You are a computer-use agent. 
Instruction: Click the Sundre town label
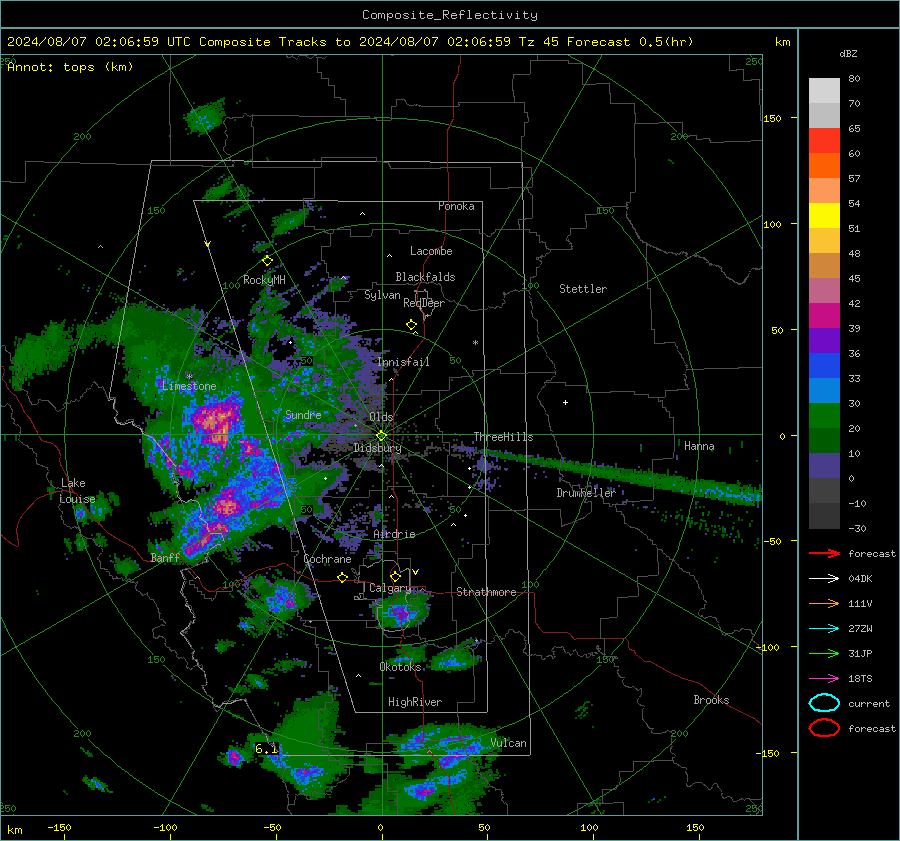coord(303,414)
